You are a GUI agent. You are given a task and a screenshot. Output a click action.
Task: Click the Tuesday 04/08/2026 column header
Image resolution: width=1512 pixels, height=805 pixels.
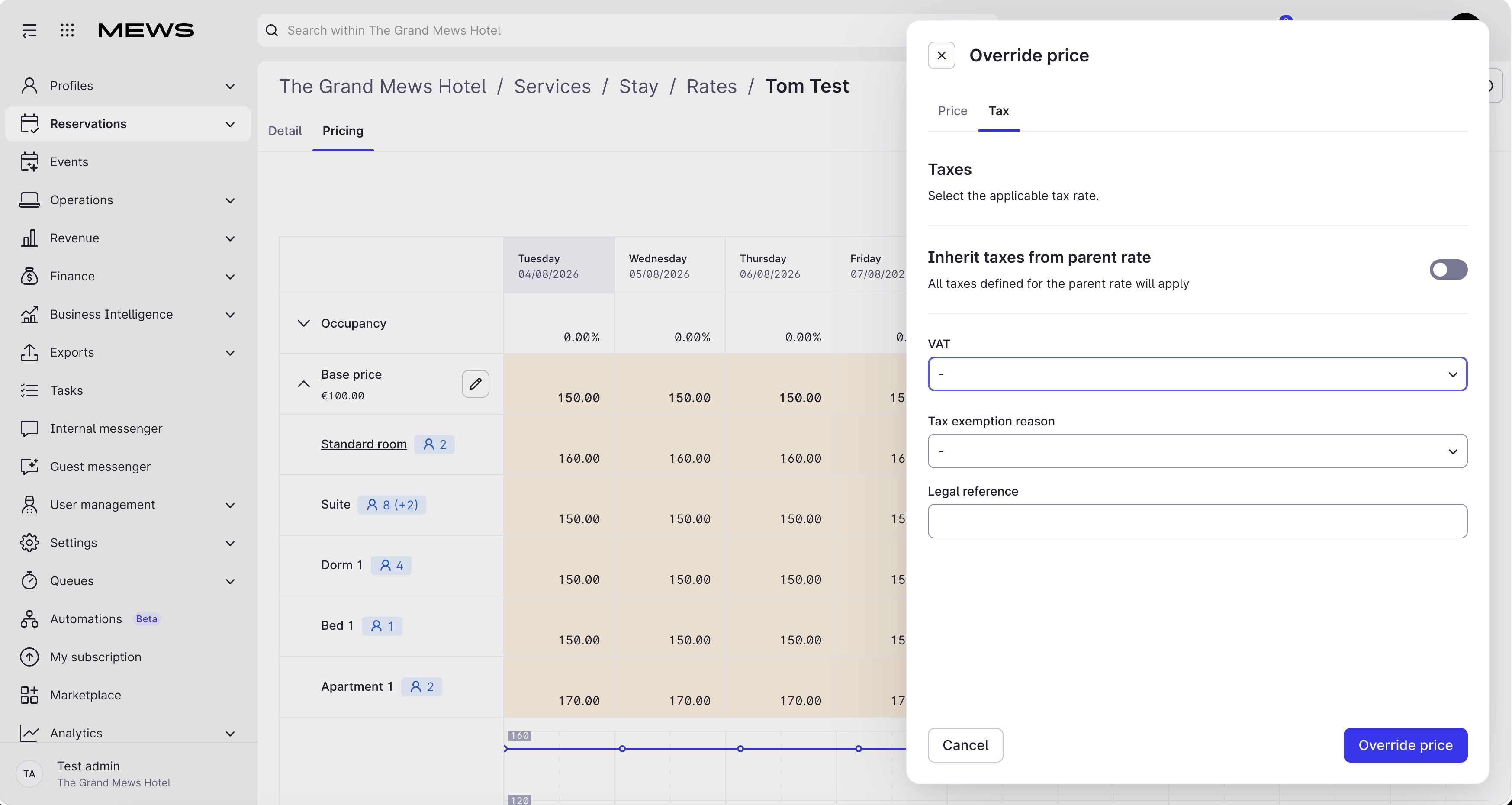pos(559,265)
